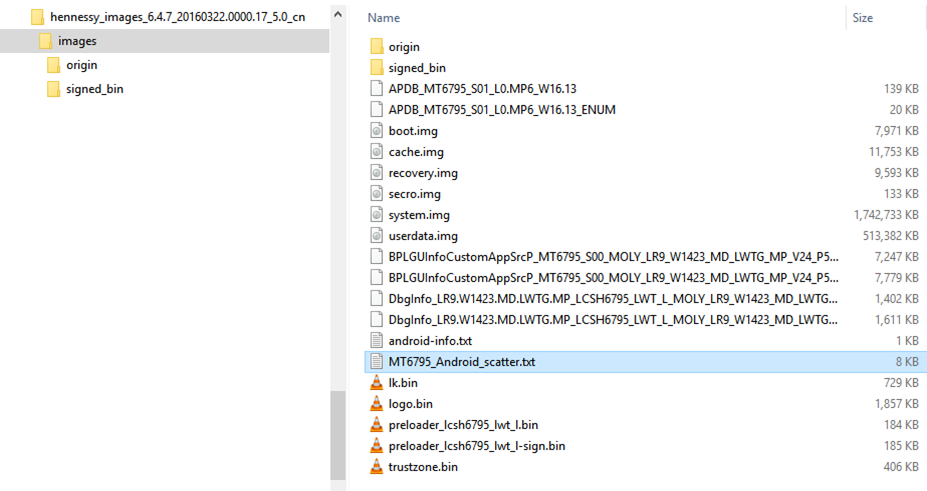Viewport: 927px width, 491px height.
Task: Click the images folder icon in tree
Action: [45, 41]
